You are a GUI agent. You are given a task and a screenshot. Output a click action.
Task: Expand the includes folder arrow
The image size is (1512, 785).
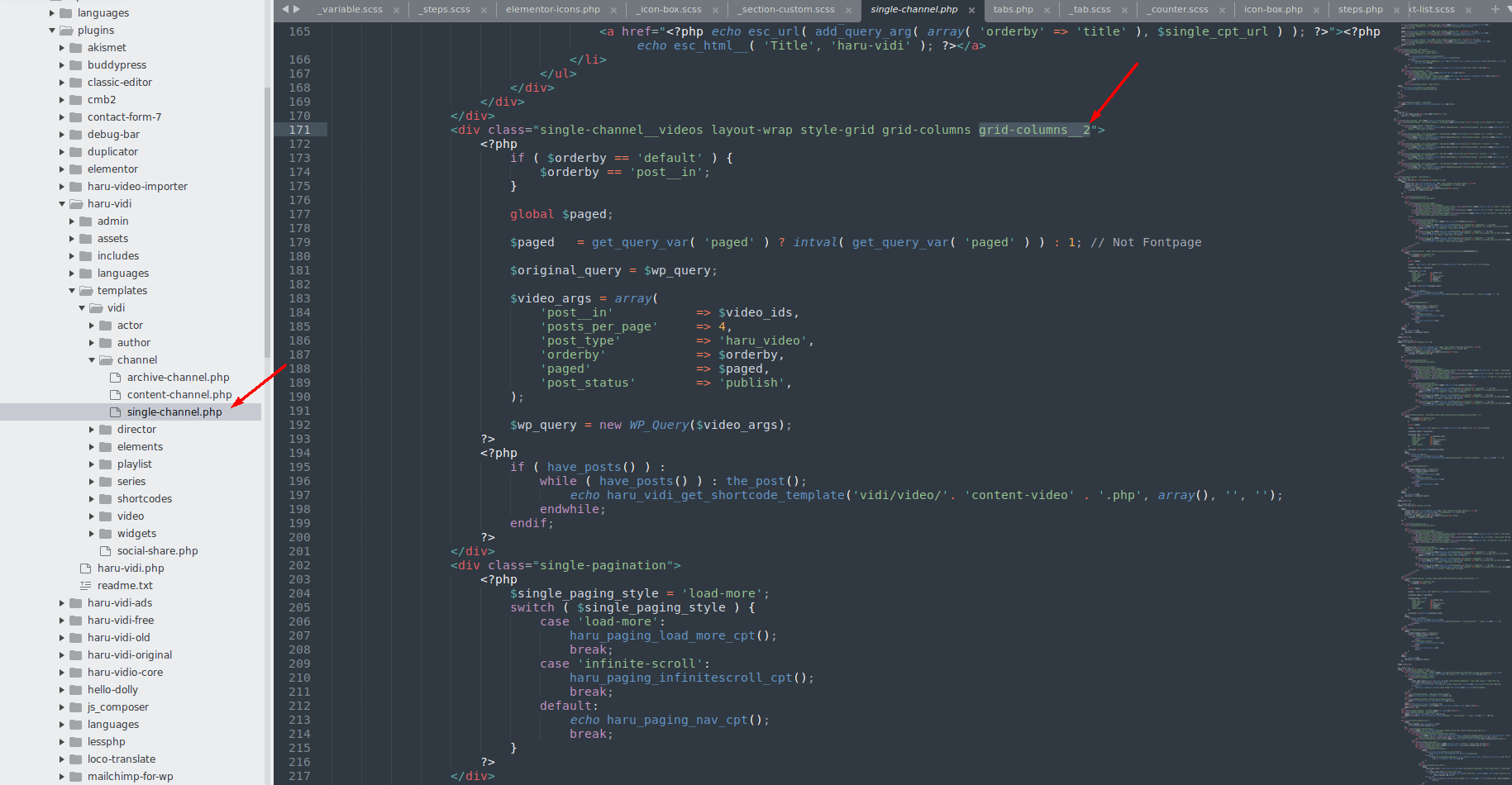[72, 256]
